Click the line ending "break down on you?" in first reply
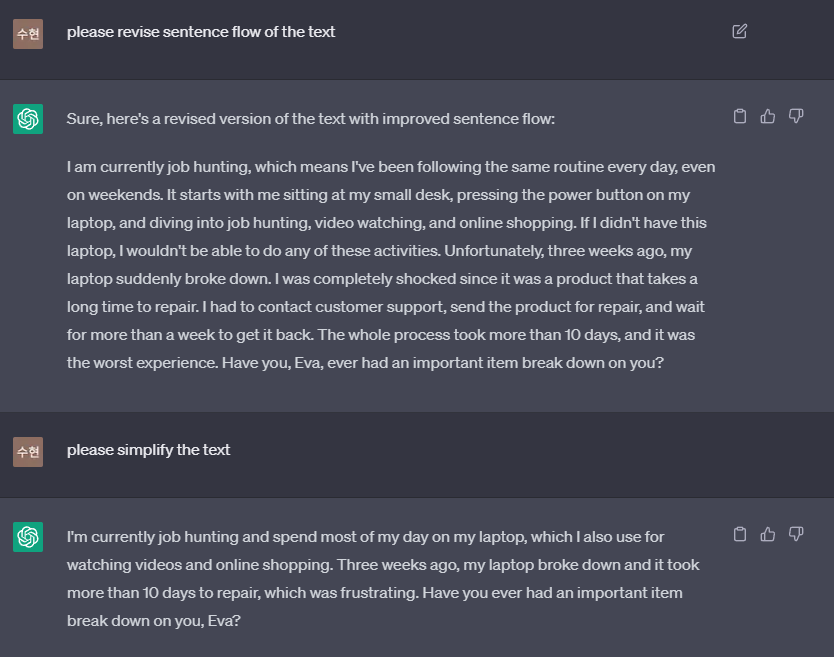The image size is (834, 657). click(365, 363)
